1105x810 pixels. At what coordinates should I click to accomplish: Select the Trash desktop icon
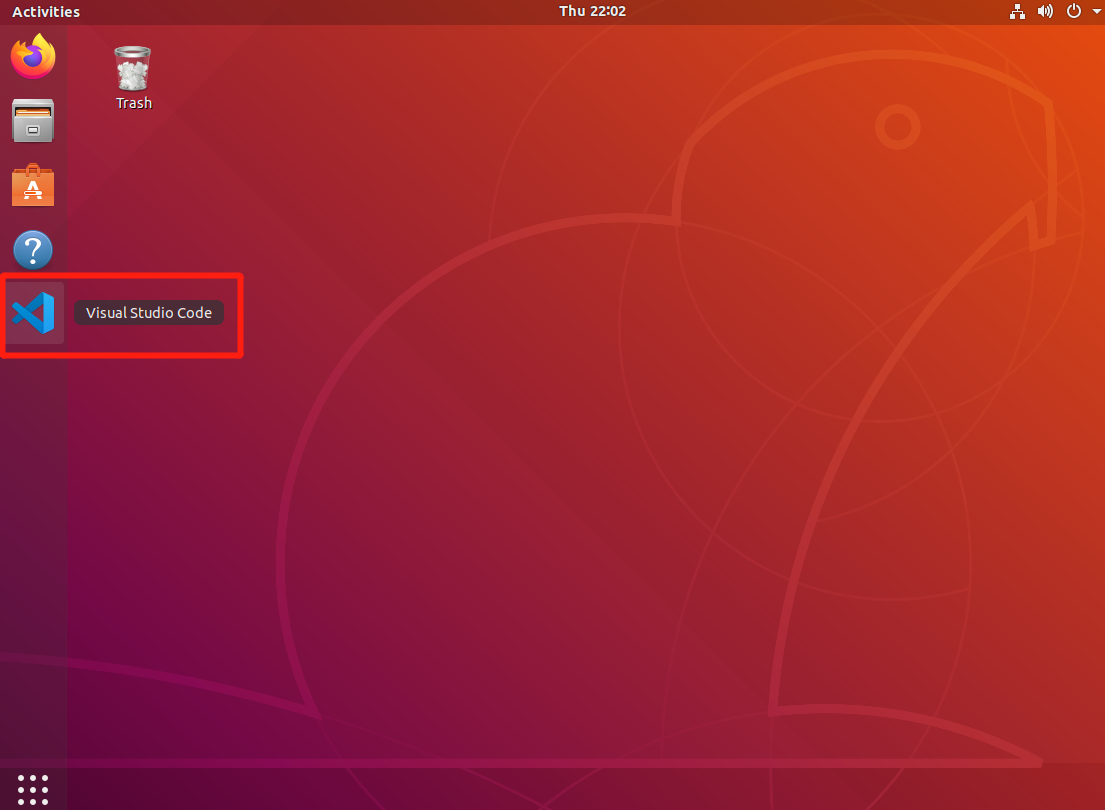(x=133, y=78)
